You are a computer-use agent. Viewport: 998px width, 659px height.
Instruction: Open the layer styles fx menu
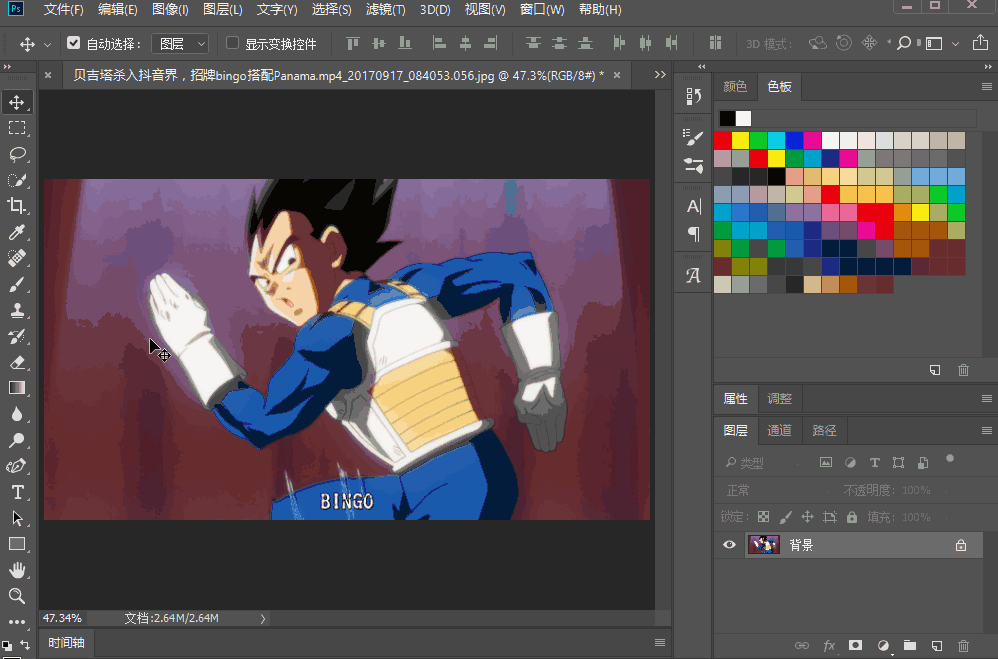(829, 646)
